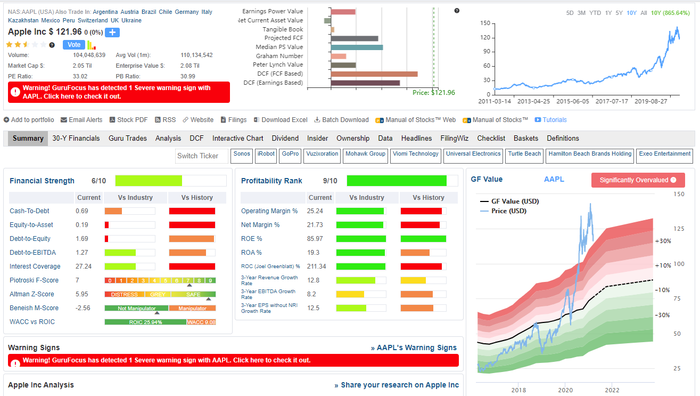This screenshot has width=700, height=396.
Task: Click the blue plus button next to Apple price
Action: coord(112,32)
